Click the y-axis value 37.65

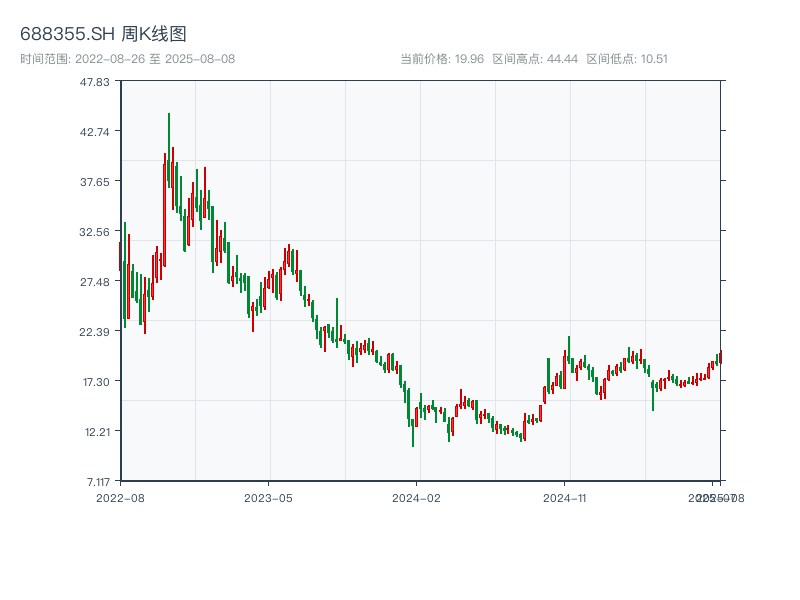click(x=95, y=182)
